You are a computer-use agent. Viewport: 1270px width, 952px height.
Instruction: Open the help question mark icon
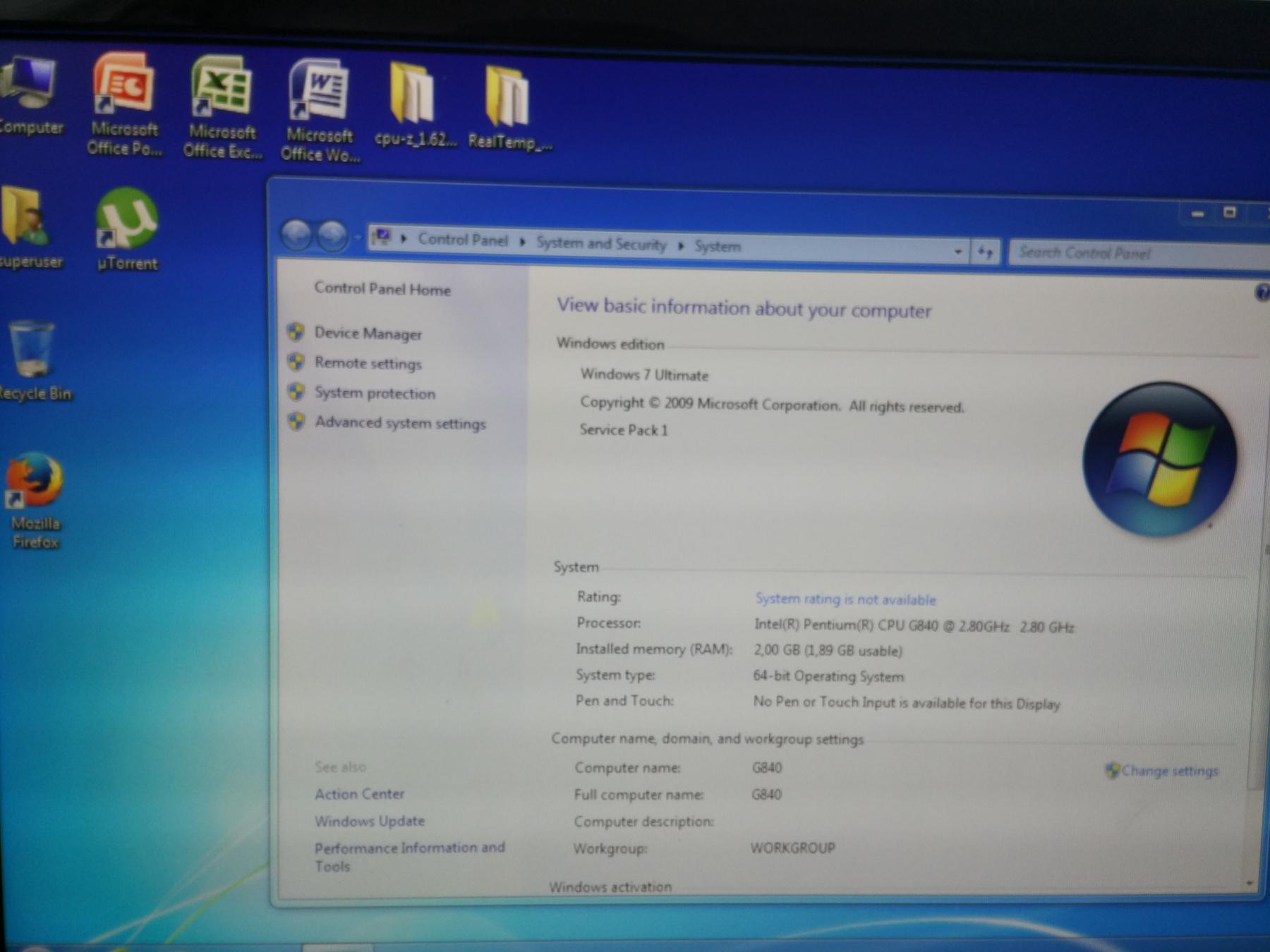point(1262,292)
